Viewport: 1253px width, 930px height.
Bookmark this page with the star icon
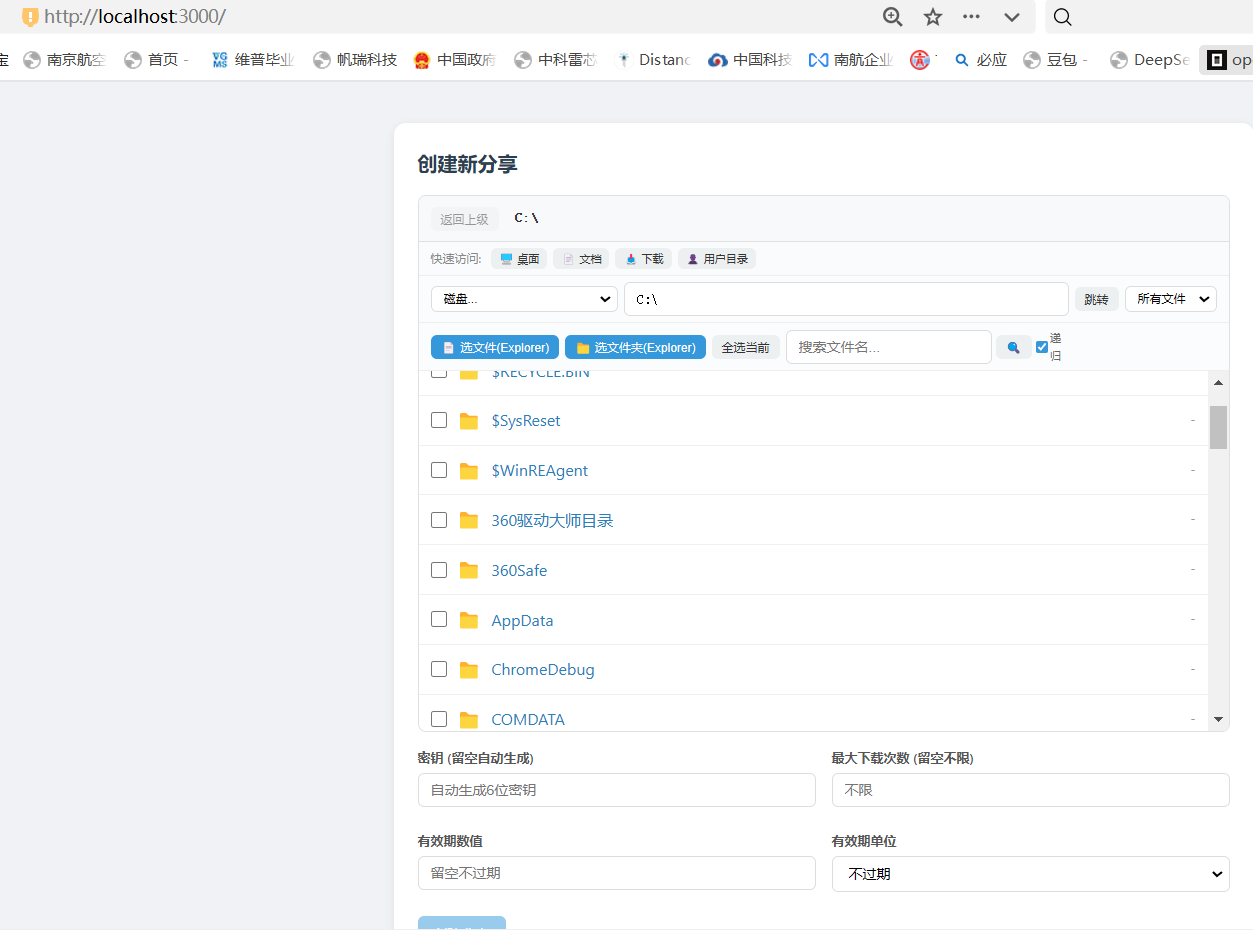[x=933, y=17]
